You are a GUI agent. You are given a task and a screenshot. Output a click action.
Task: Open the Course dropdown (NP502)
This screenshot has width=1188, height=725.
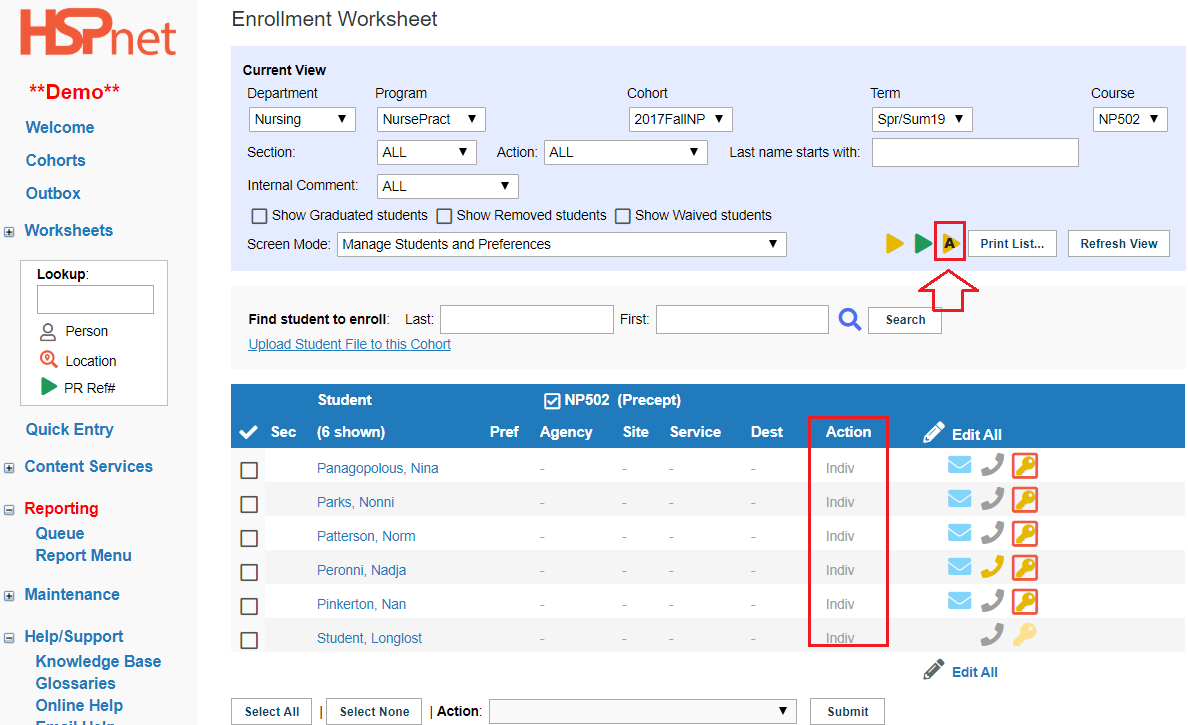click(1130, 119)
